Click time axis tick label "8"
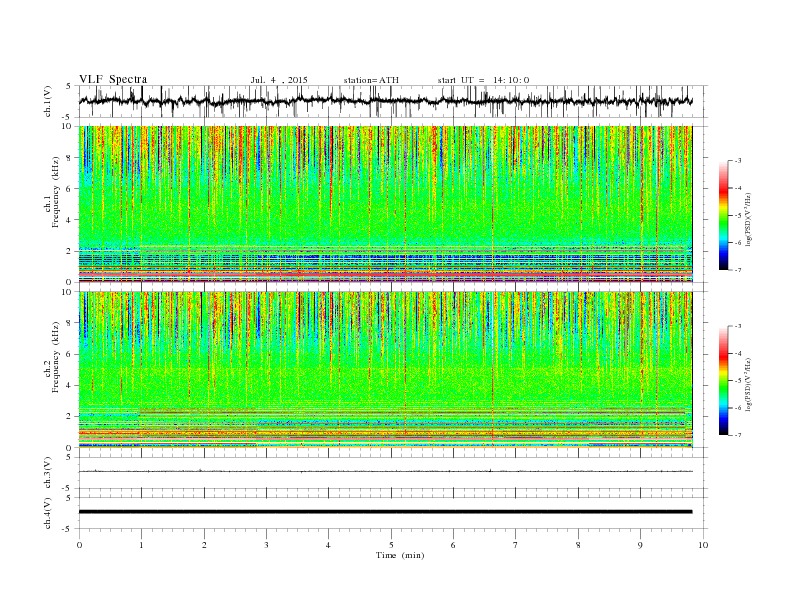This screenshot has width=792, height=612. pos(578,545)
